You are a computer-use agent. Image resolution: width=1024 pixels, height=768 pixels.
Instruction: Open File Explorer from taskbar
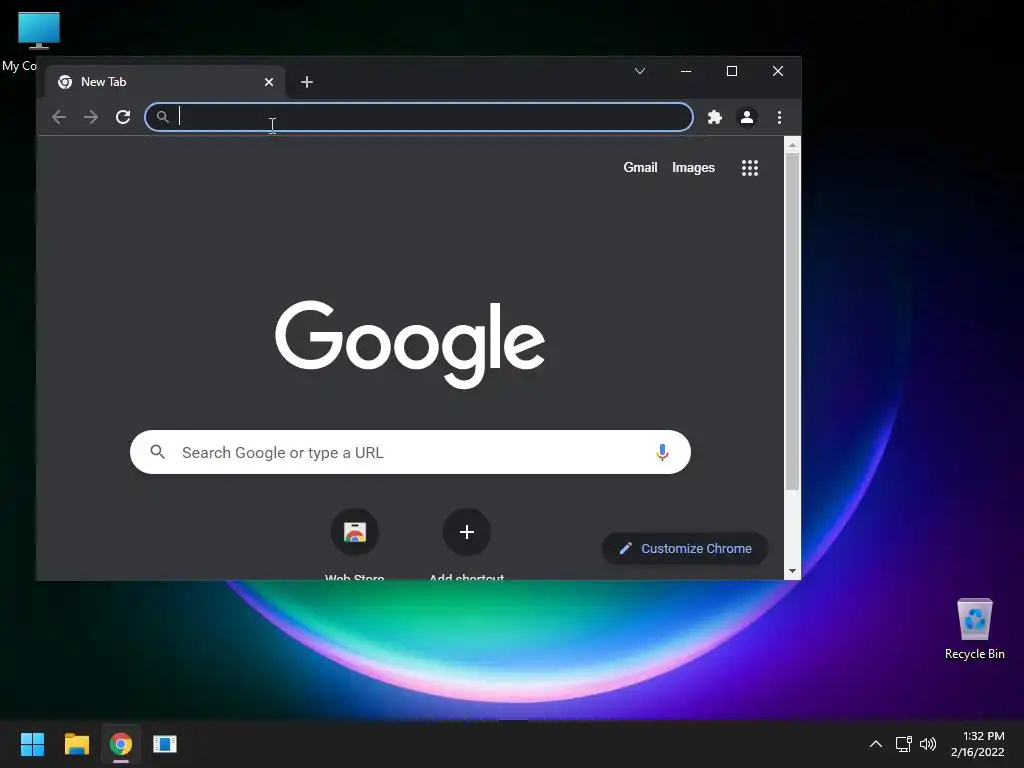[x=77, y=744]
